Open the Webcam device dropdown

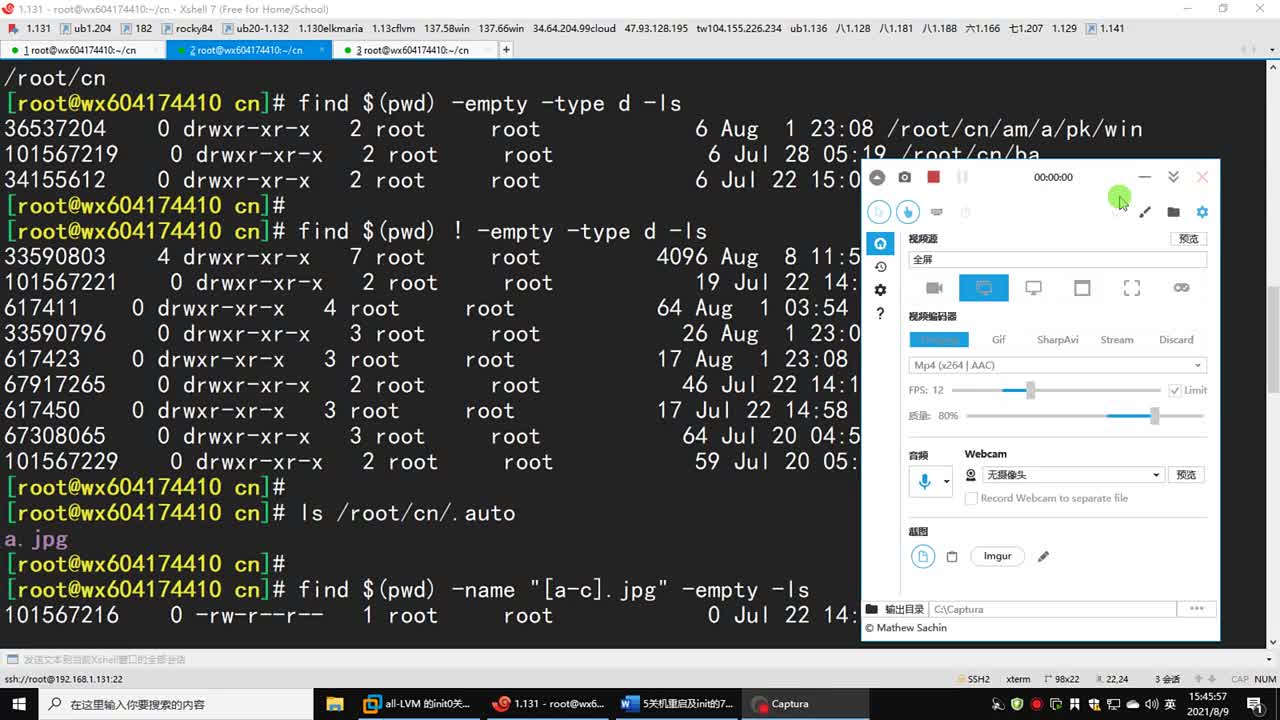click(1072, 475)
